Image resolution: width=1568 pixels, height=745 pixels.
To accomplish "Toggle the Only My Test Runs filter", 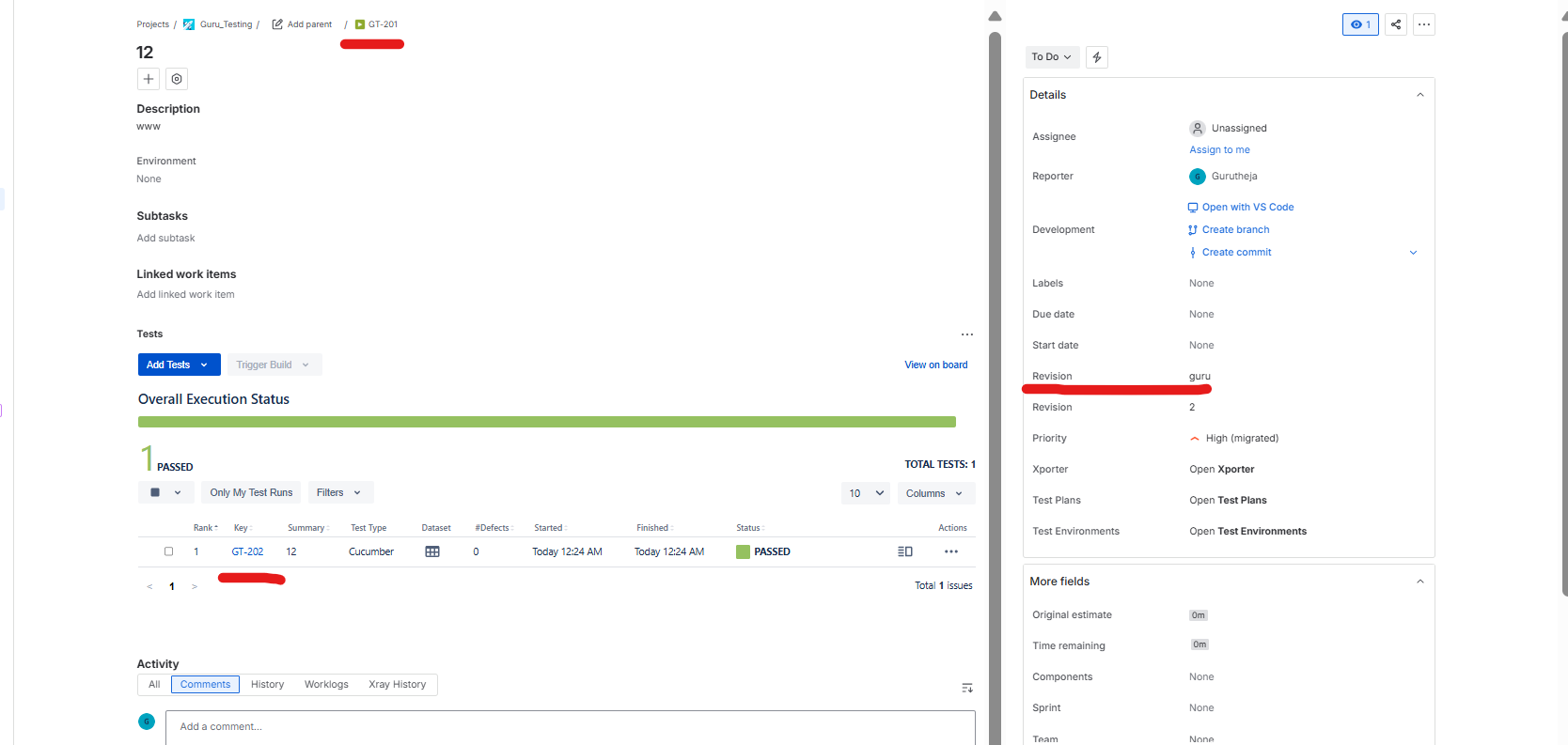I will tap(251, 492).
